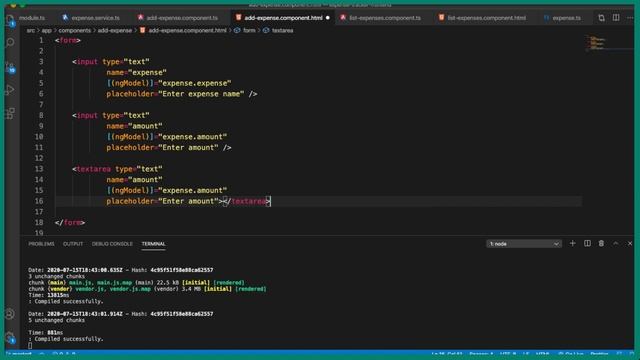Select the add-expense.component.html tab
This screenshot has width=640, height=360.
[283, 18]
